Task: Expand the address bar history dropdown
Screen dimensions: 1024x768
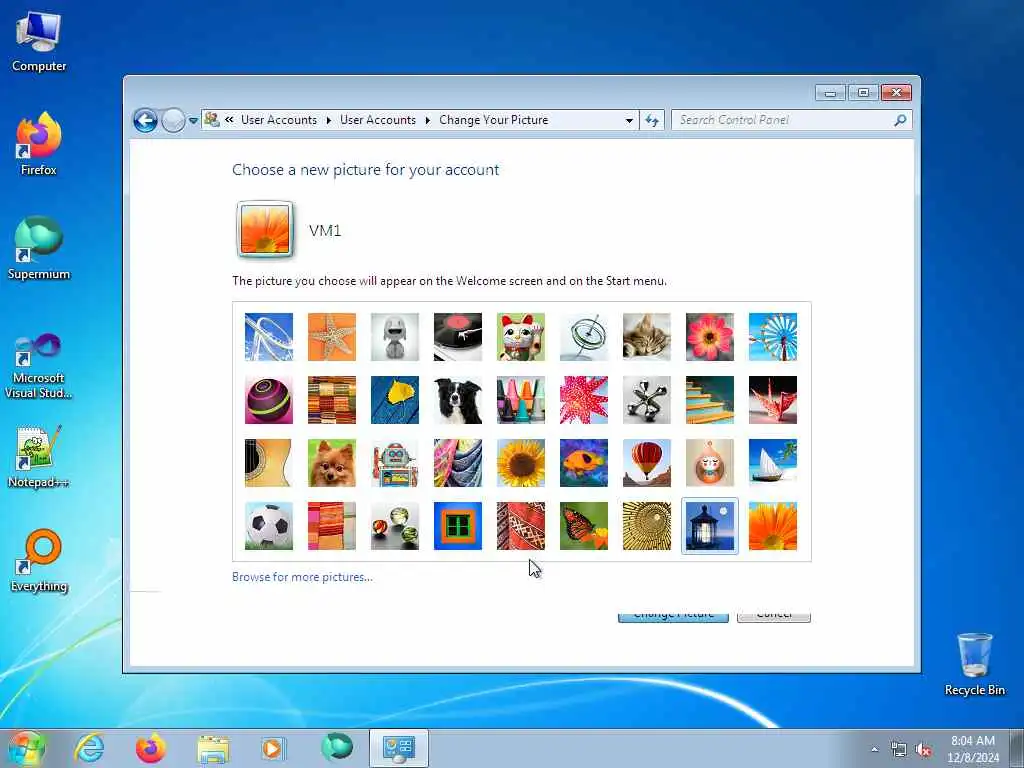Action: click(x=629, y=120)
